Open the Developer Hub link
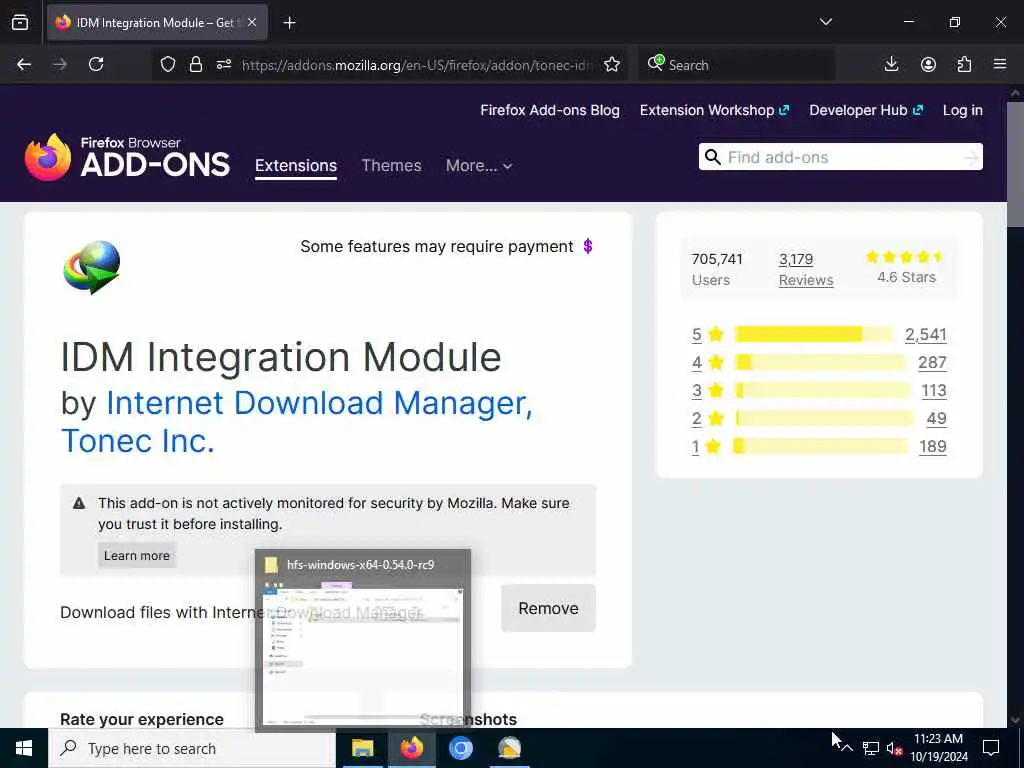 point(866,110)
